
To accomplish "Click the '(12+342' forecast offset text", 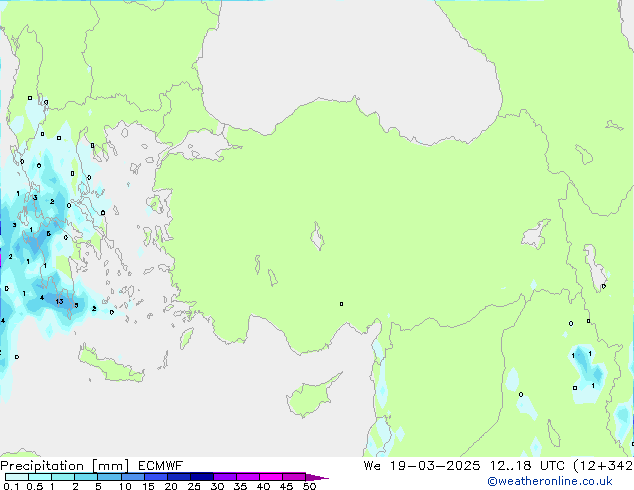I will point(603,466).
